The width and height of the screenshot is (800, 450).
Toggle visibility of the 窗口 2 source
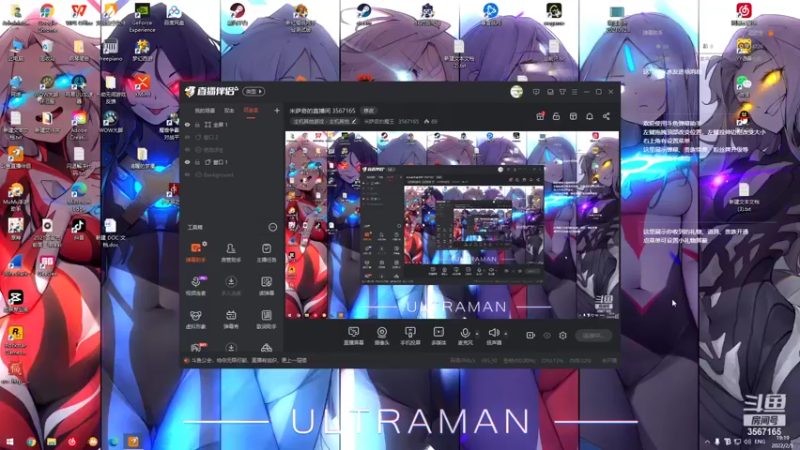pyautogui.click(x=187, y=137)
